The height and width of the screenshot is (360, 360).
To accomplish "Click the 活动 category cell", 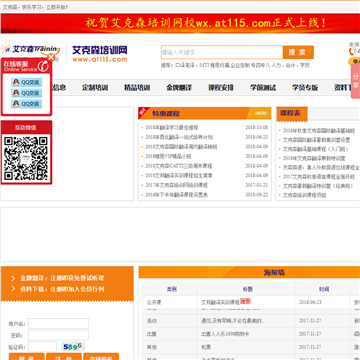I will (x=151, y=321).
